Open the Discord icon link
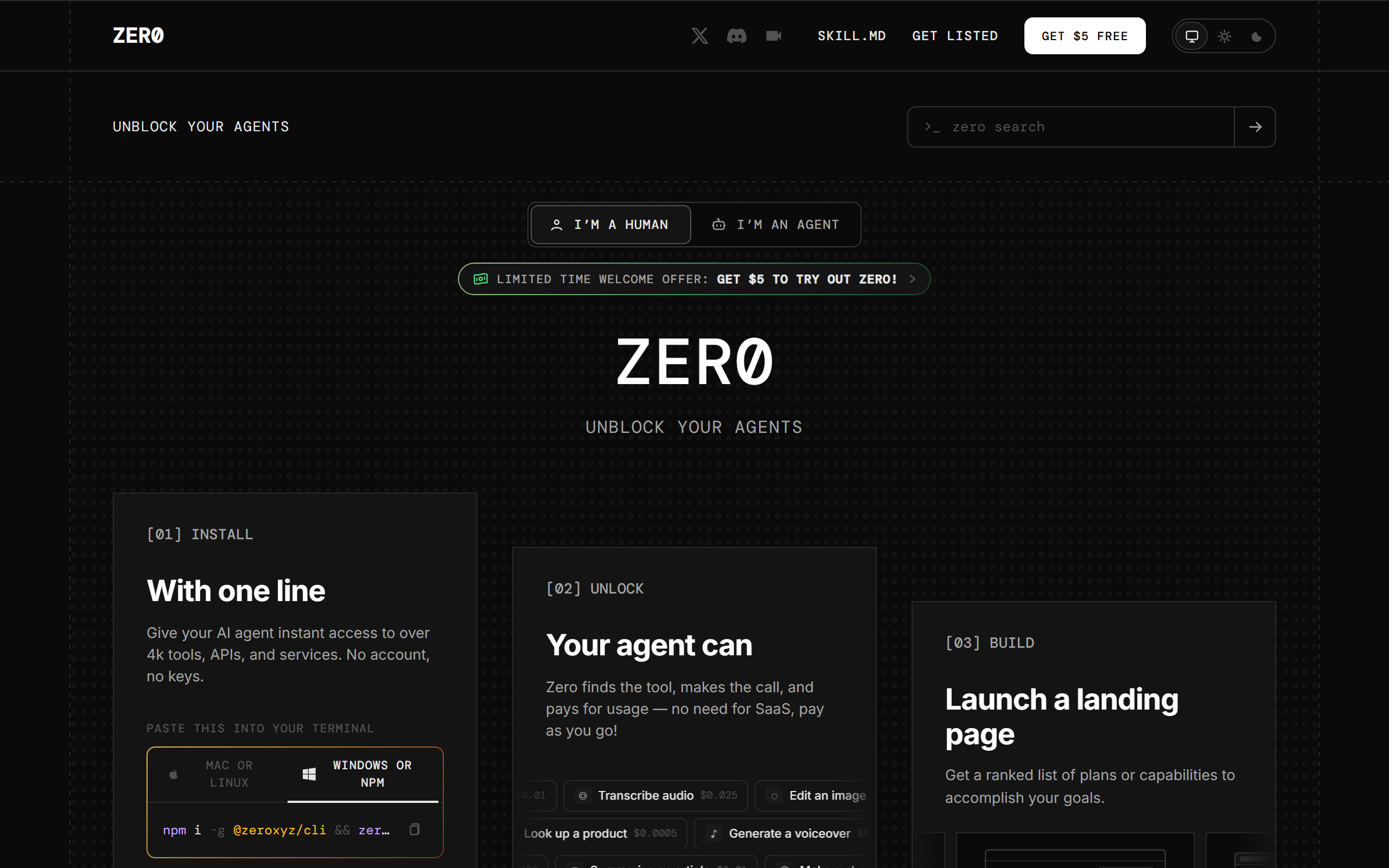The image size is (1389, 868). point(736,36)
